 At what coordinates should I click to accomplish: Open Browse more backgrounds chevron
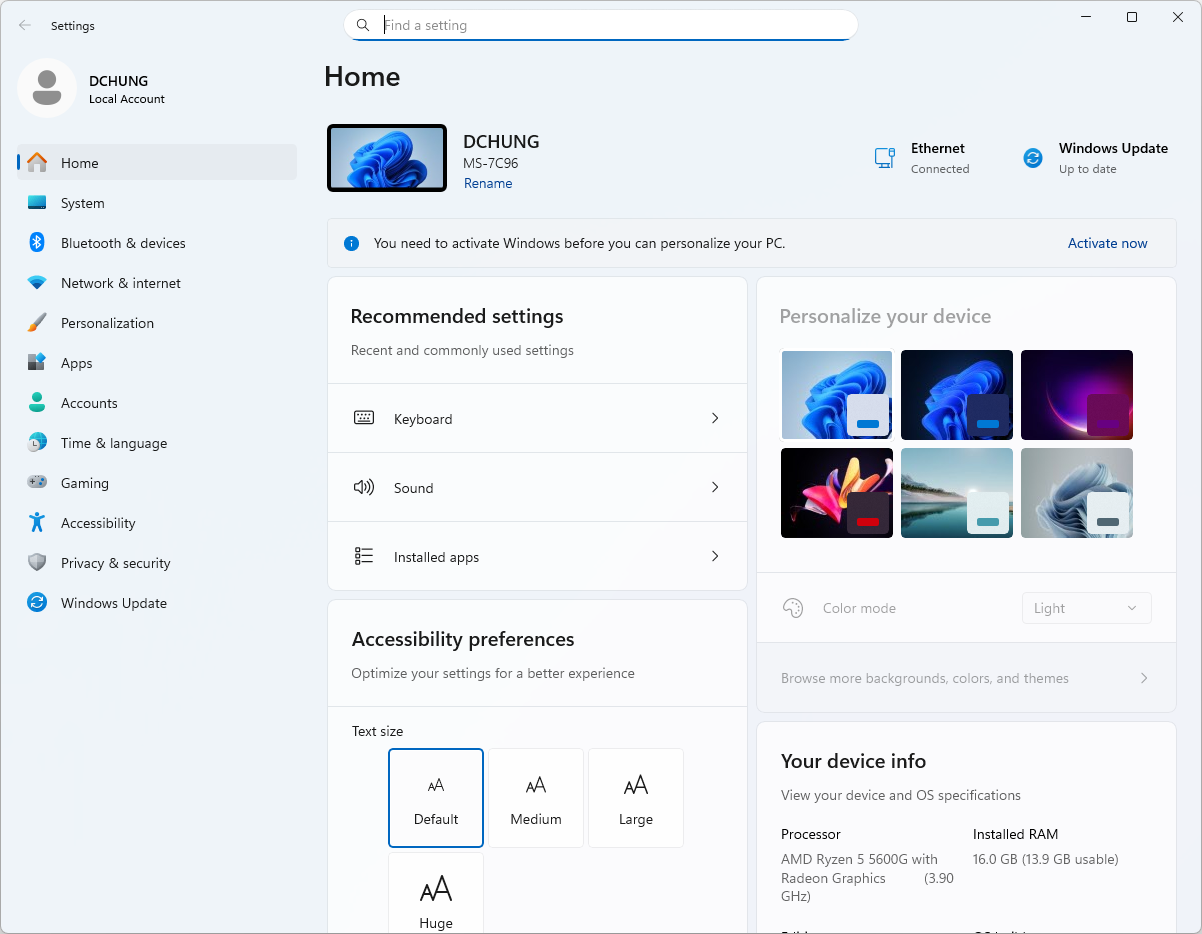1144,678
